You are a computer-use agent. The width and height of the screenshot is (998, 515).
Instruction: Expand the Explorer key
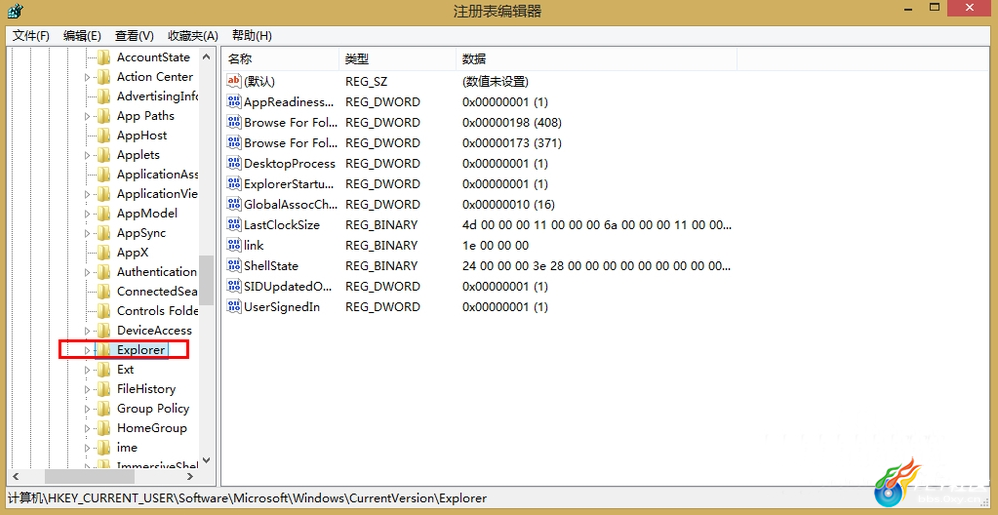click(88, 350)
